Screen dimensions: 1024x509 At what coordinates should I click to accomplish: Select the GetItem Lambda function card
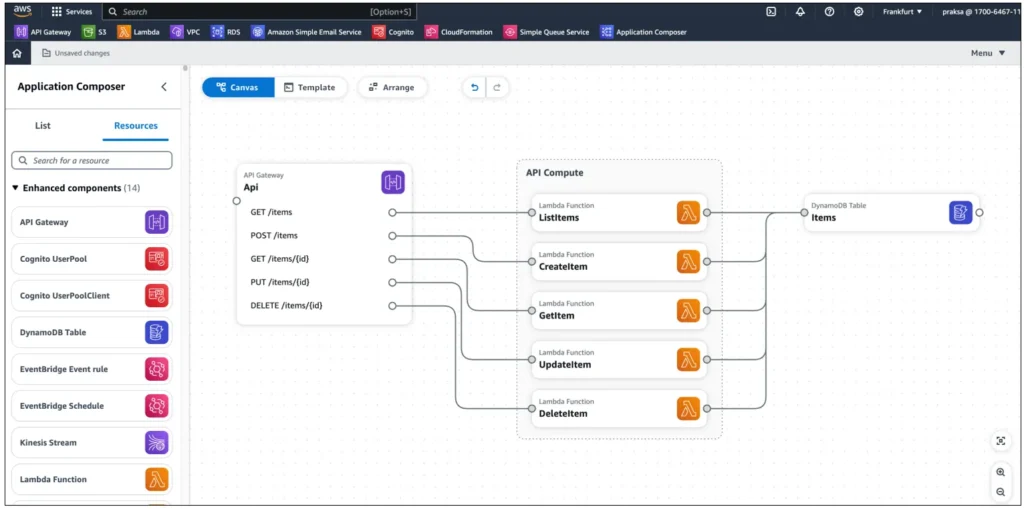(619, 310)
